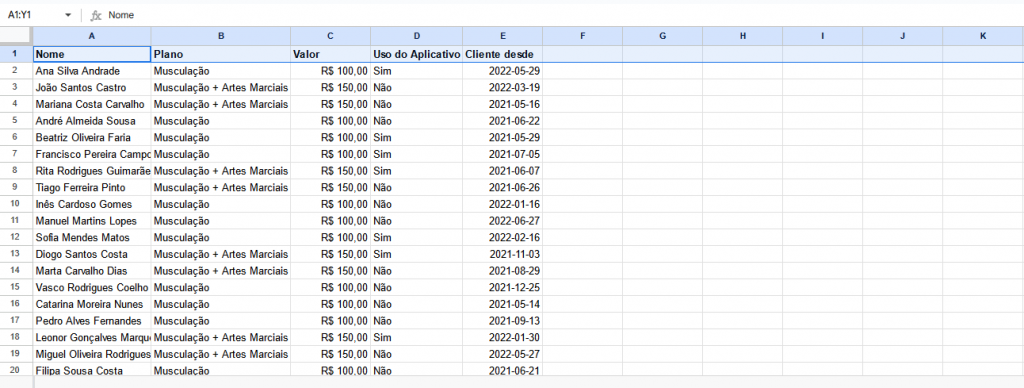Click the Valor header cell
This screenshot has height=388, width=1024.
[330, 54]
